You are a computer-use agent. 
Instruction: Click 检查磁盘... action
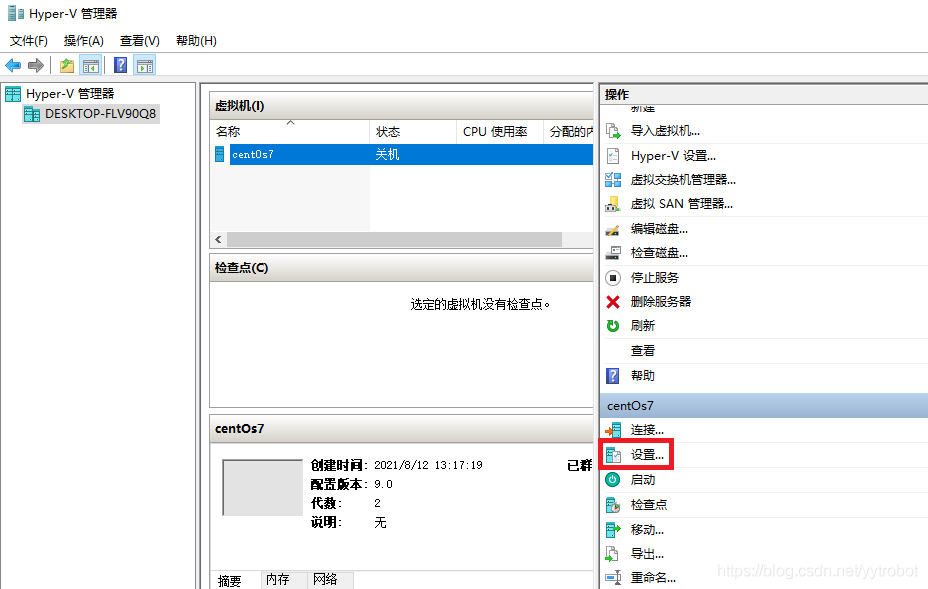659,253
